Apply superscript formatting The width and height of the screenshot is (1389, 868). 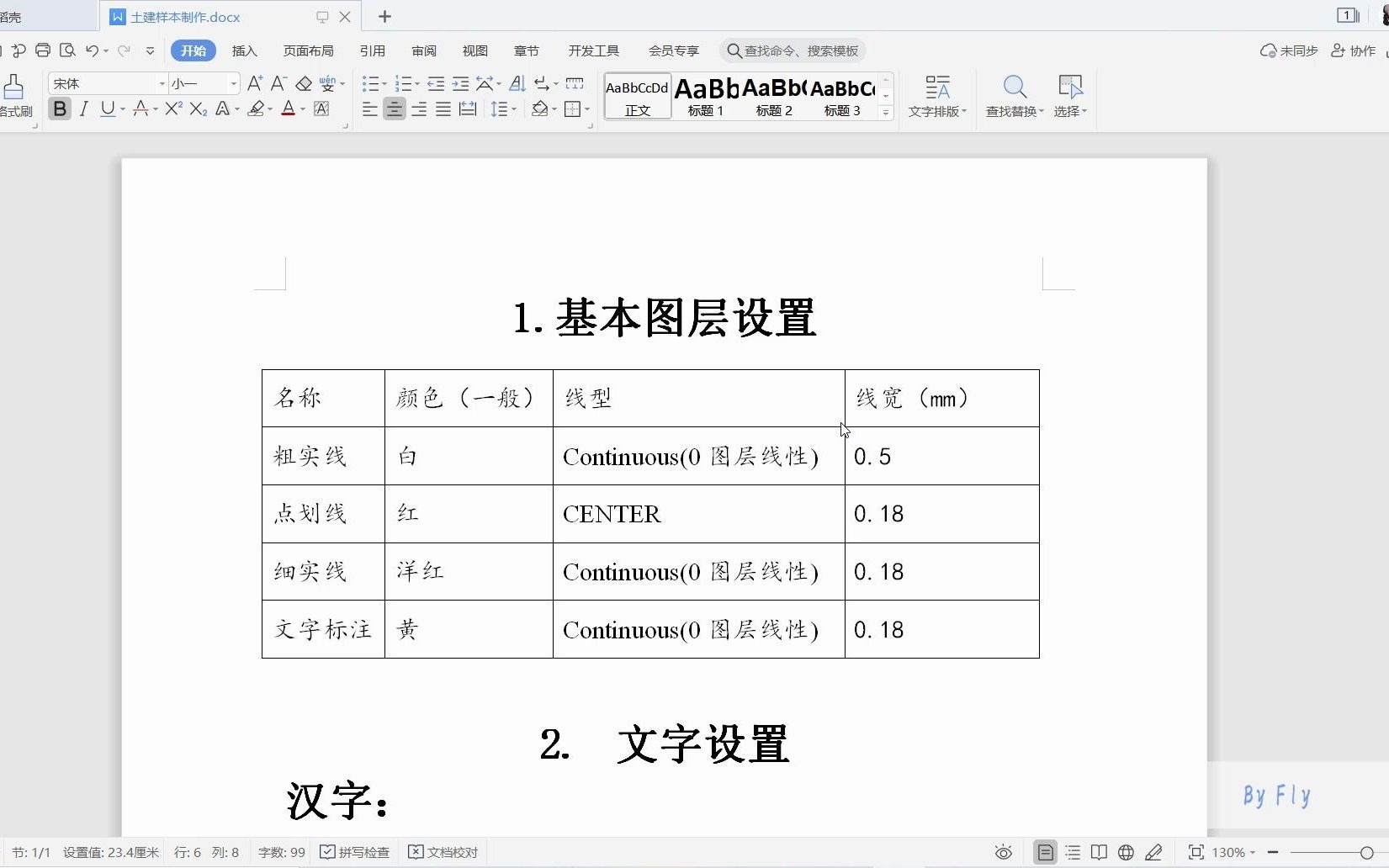click(172, 108)
